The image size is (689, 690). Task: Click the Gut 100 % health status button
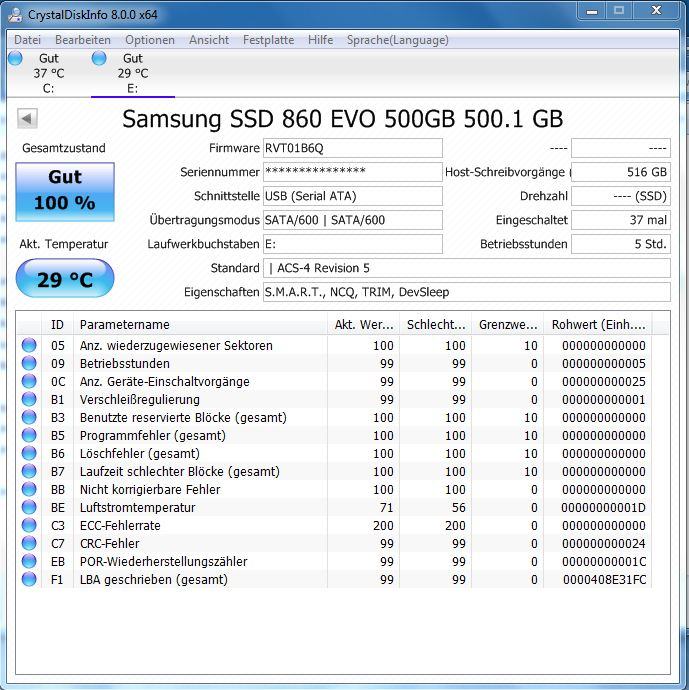[x=65, y=191]
